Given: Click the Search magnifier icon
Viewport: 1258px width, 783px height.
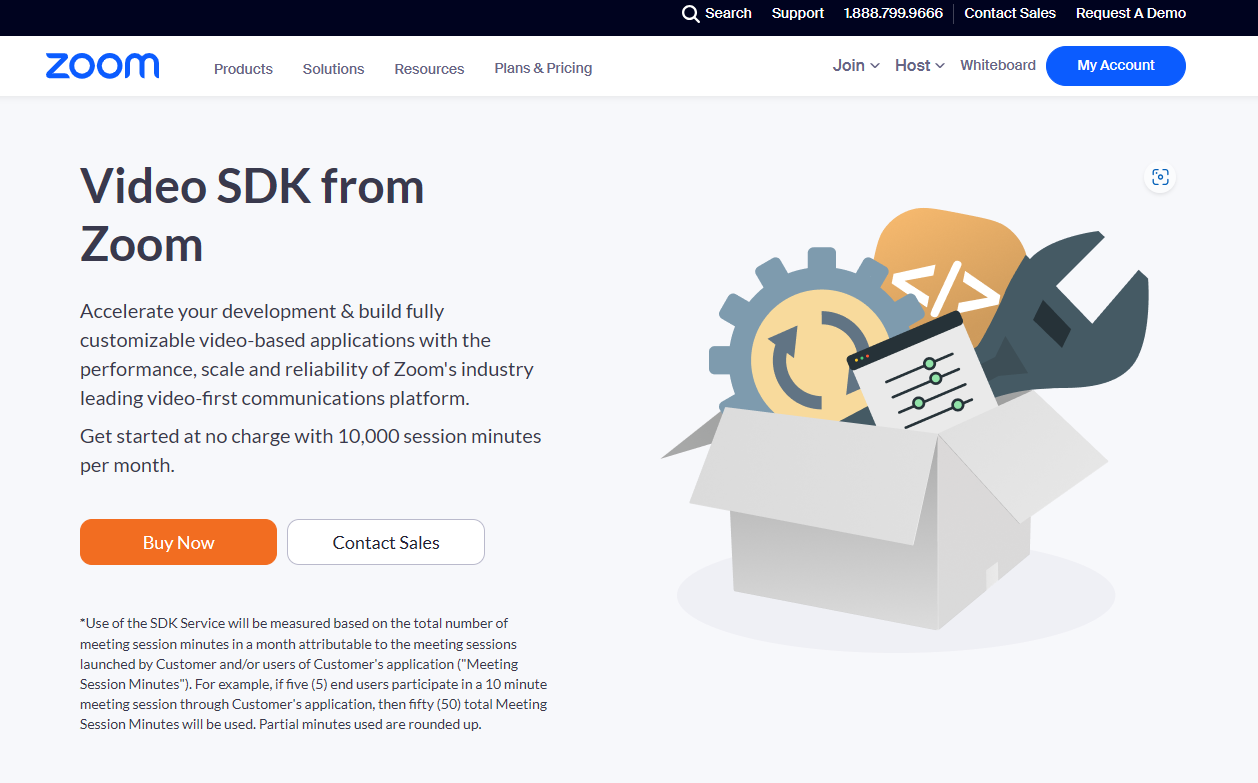Looking at the screenshot, I should coord(691,14).
